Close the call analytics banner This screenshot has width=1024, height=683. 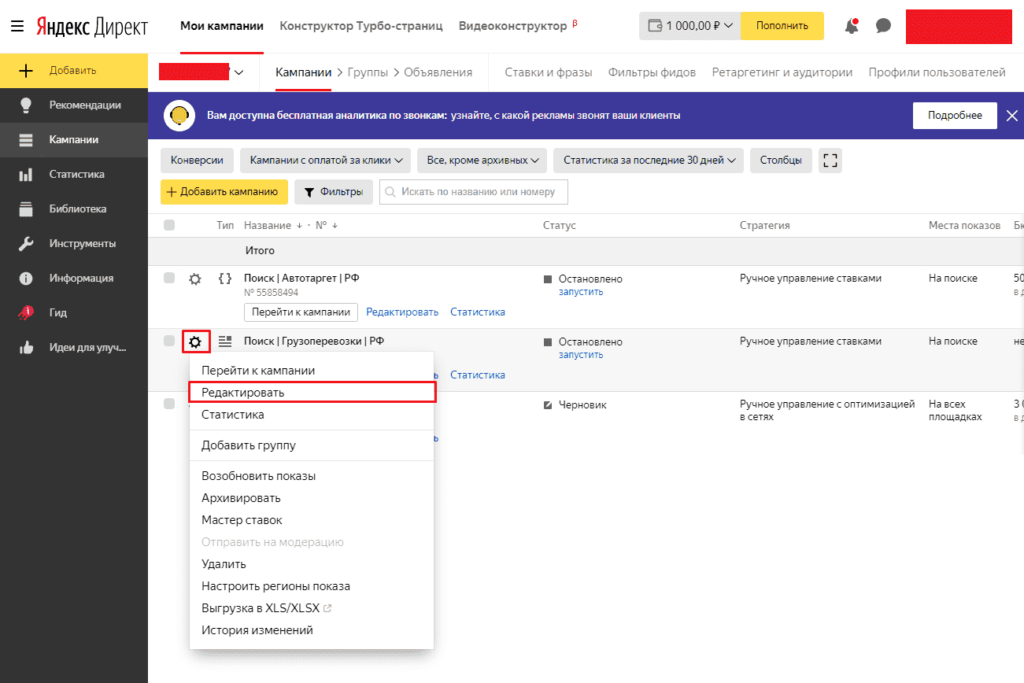pyautogui.click(x=1012, y=116)
